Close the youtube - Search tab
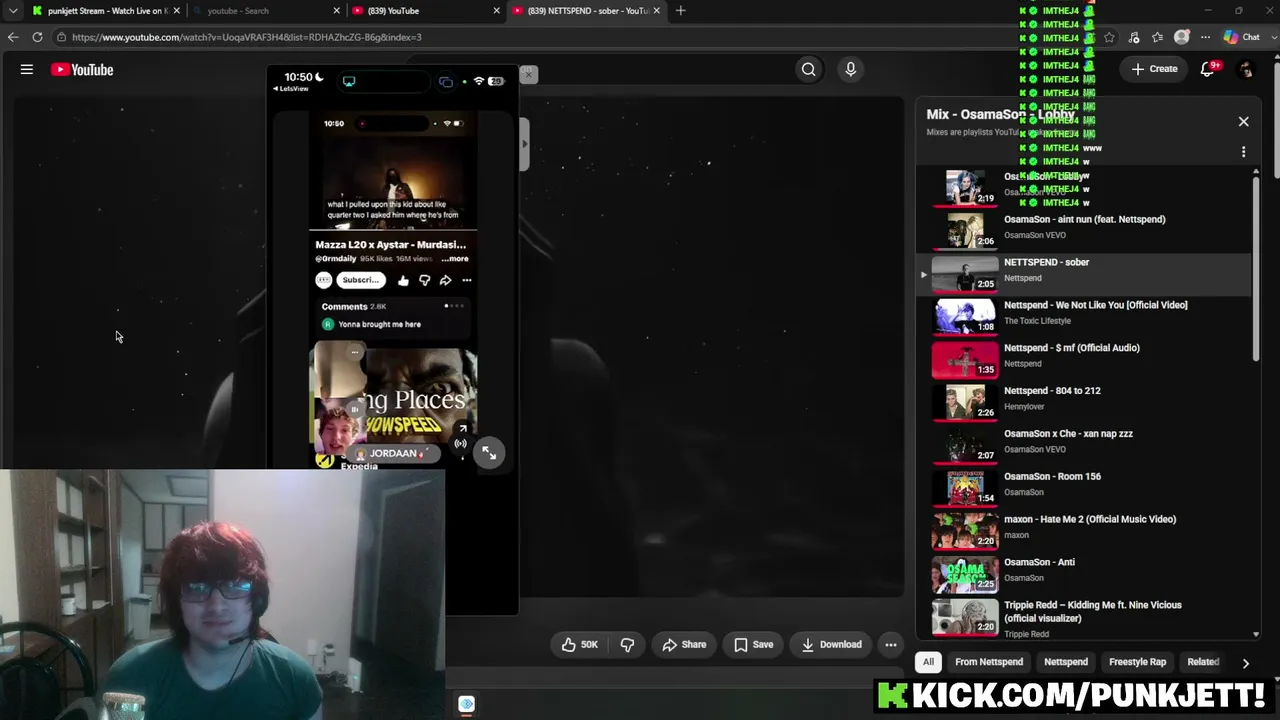Screen dimensions: 1280x720 [x=337, y=11]
